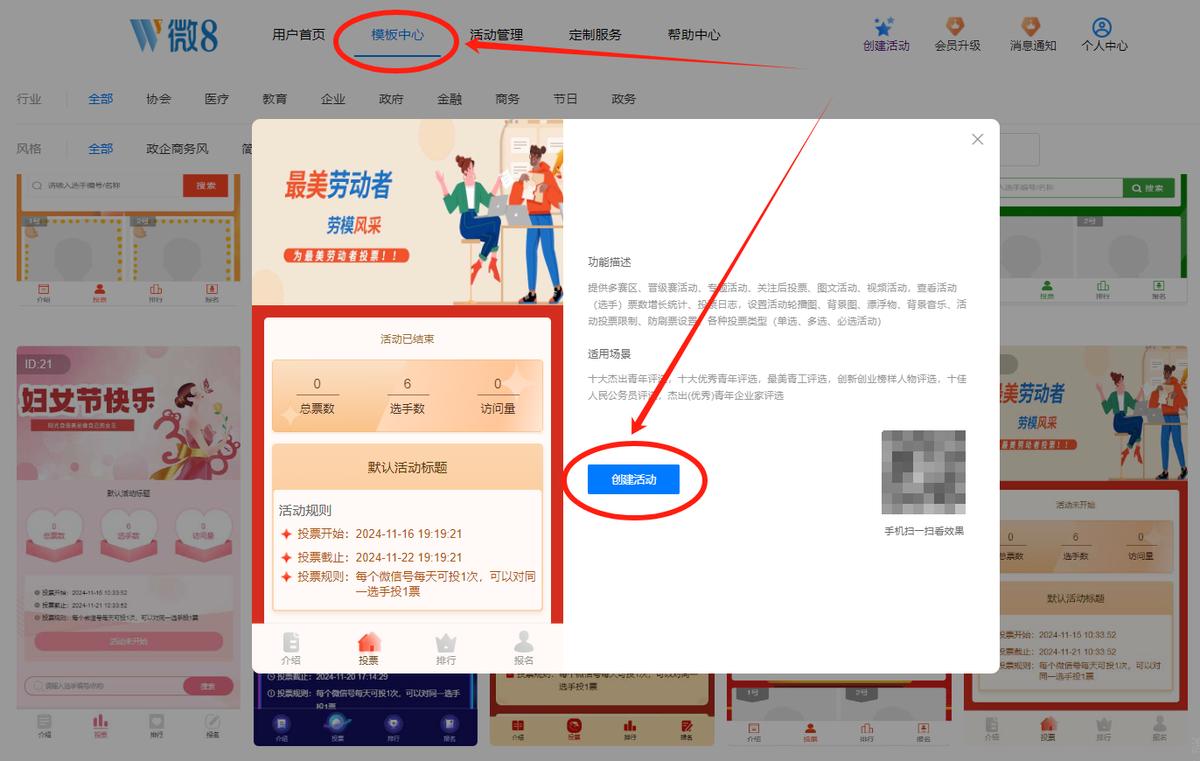The width and height of the screenshot is (1200, 761).
Task: Click 报名 icon on green search card
Action: pyautogui.click(x=1158, y=287)
